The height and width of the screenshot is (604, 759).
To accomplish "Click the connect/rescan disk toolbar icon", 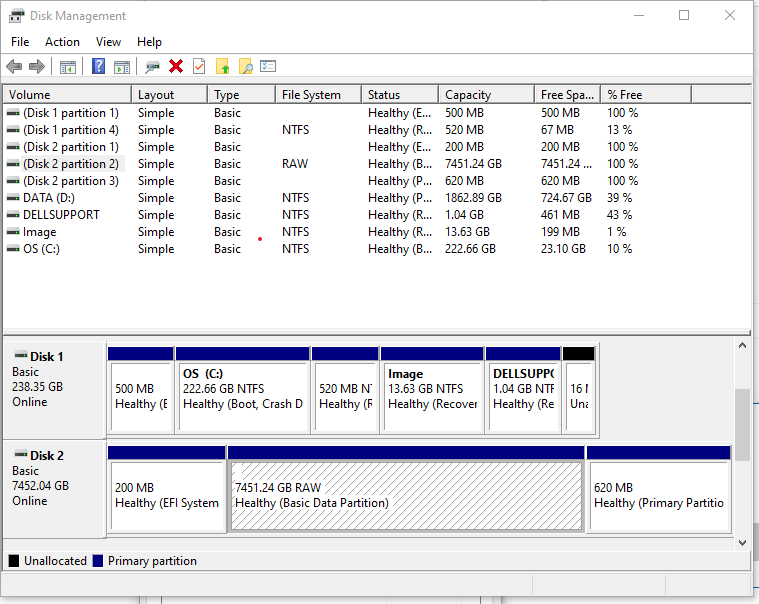I will point(152,67).
